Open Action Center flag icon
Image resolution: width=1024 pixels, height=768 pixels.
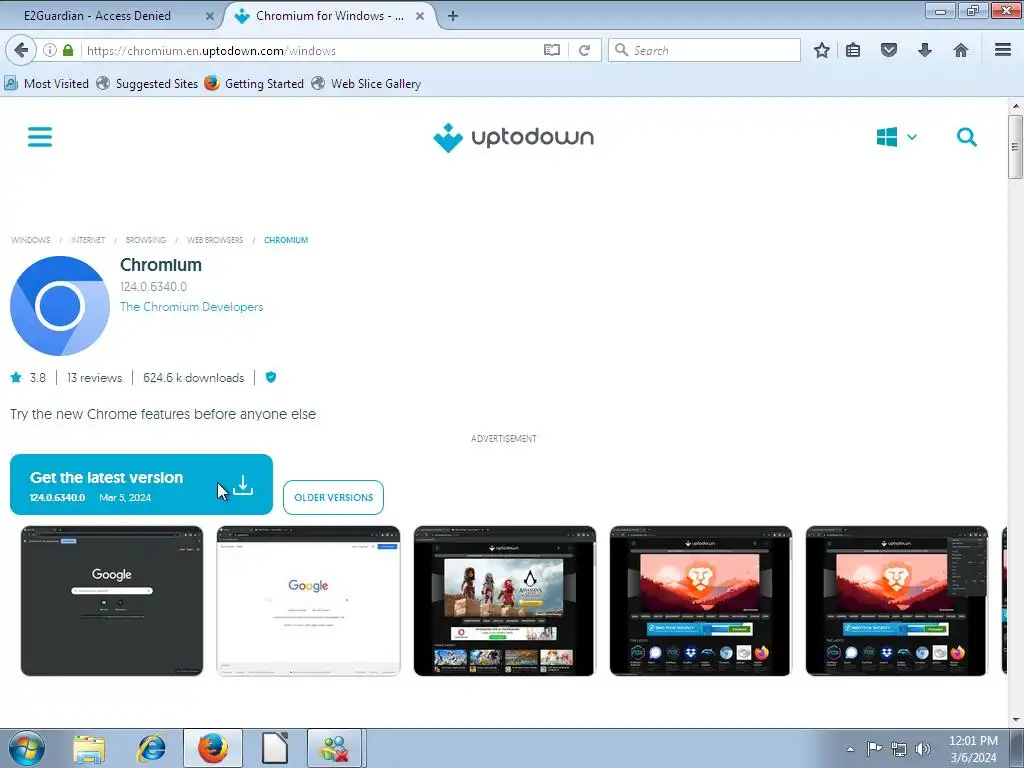[x=874, y=749]
